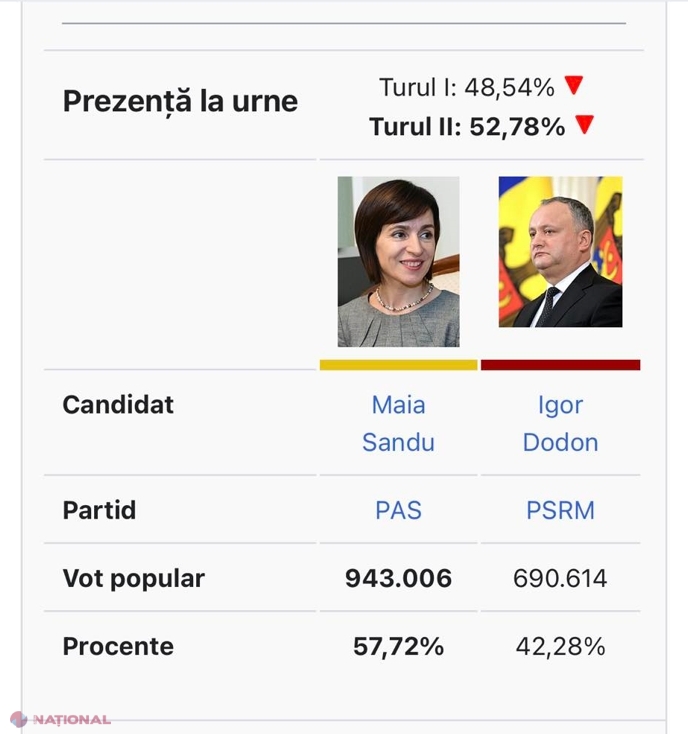Open Igor Dodon's portrait photo

560,252
